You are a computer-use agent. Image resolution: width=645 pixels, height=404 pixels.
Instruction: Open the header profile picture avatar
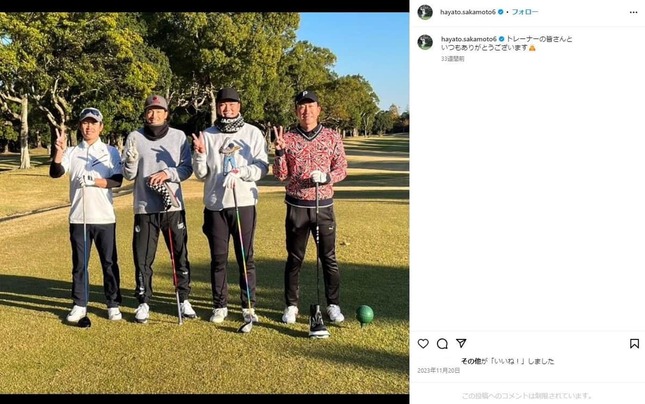pos(425,12)
